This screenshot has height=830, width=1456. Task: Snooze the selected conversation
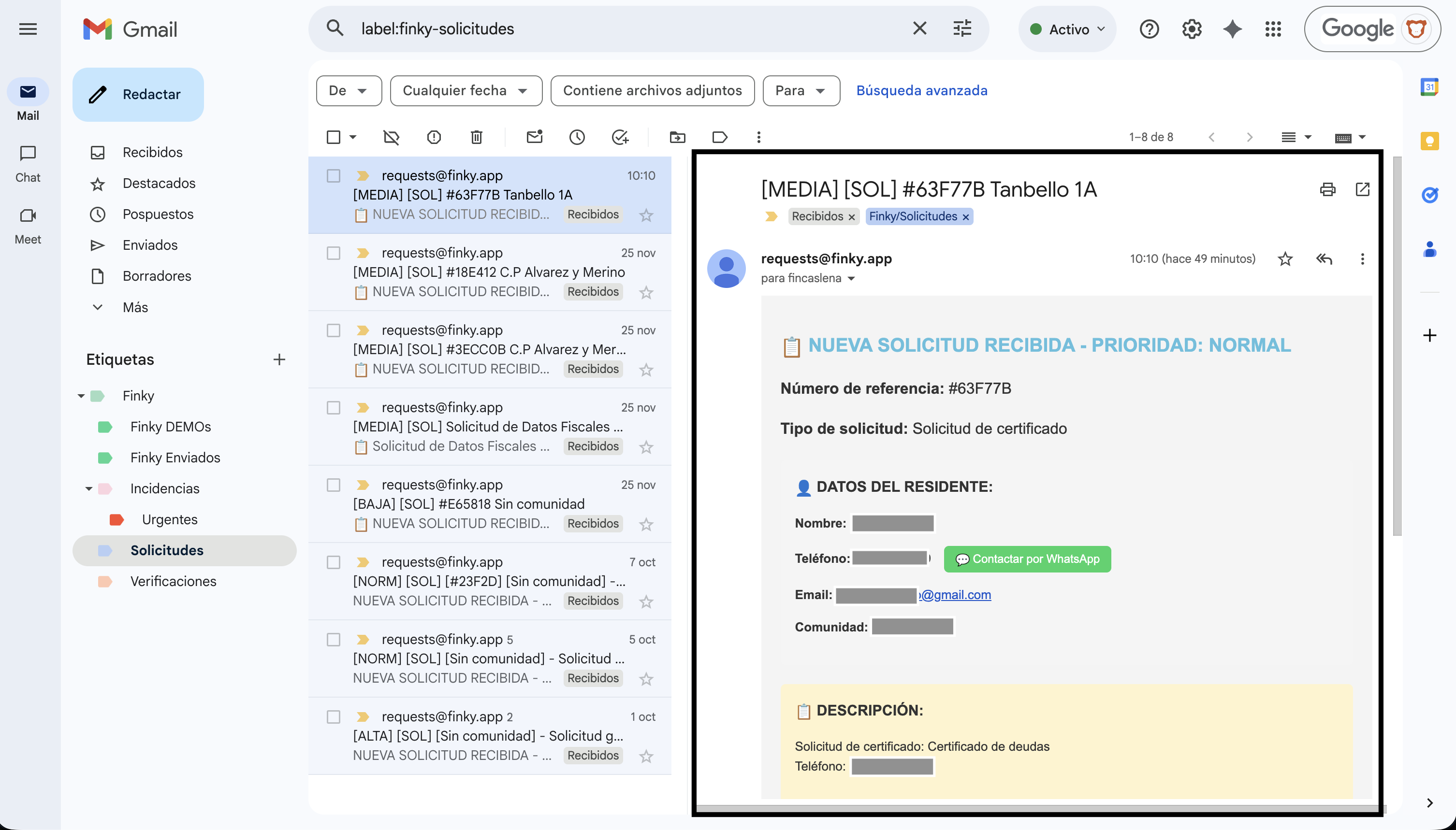(577, 137)
